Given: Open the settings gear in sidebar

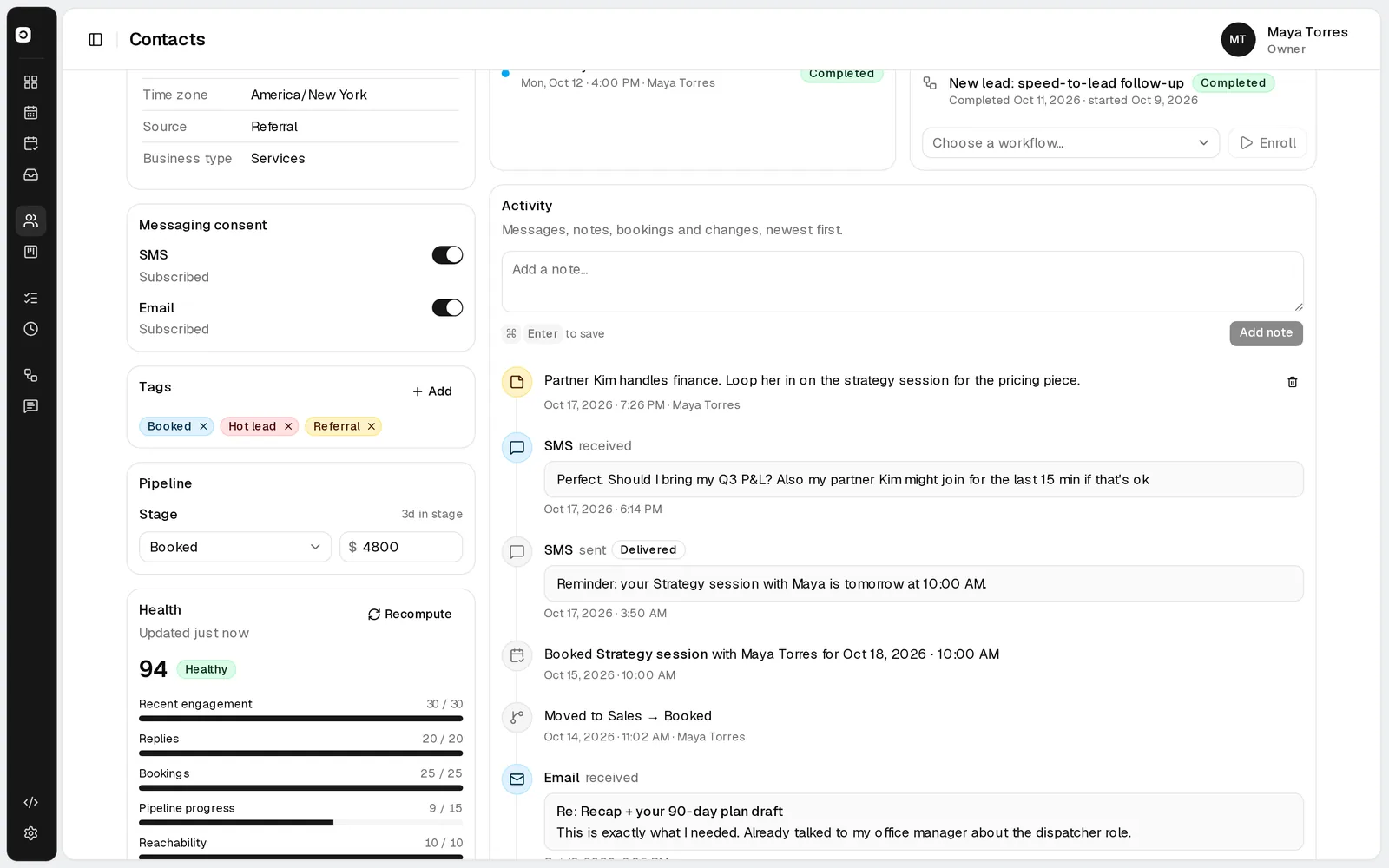Looking at the screenshot, I should 31,833.
